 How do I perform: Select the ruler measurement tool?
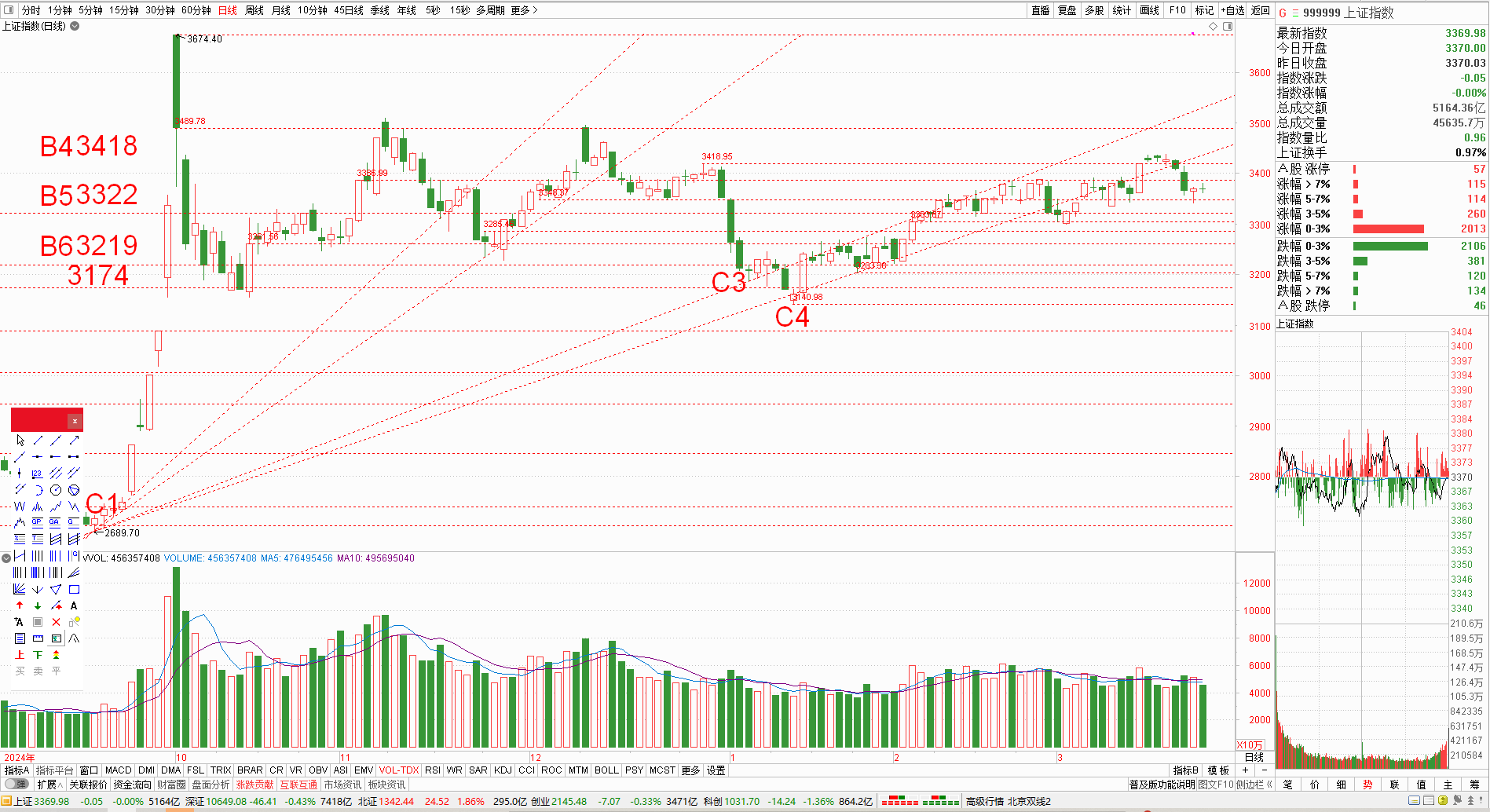pos(38,638)
